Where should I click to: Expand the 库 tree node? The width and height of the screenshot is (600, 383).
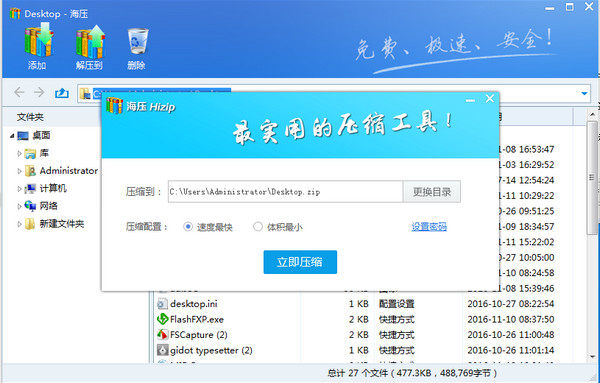point(19,153)
